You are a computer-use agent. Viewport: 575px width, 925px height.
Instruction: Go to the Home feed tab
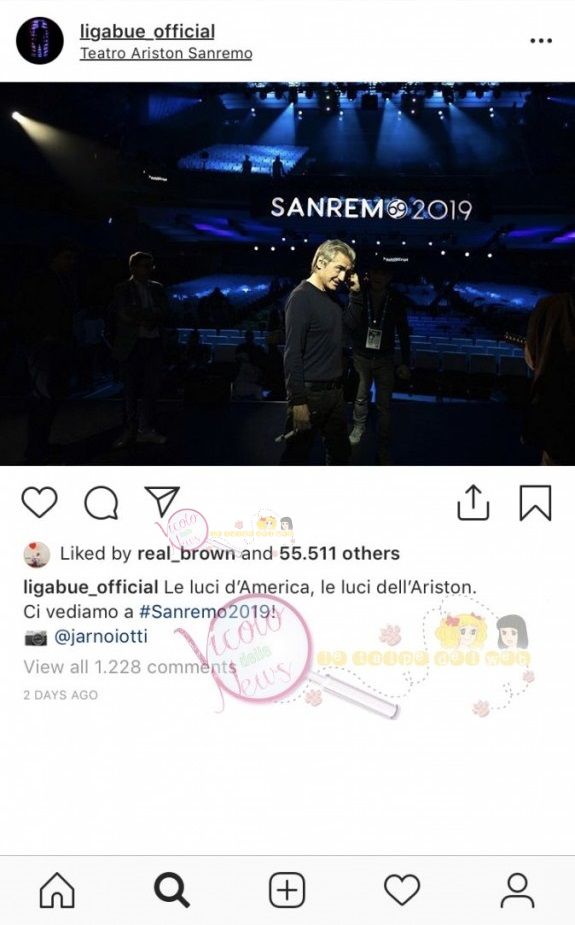57,889
